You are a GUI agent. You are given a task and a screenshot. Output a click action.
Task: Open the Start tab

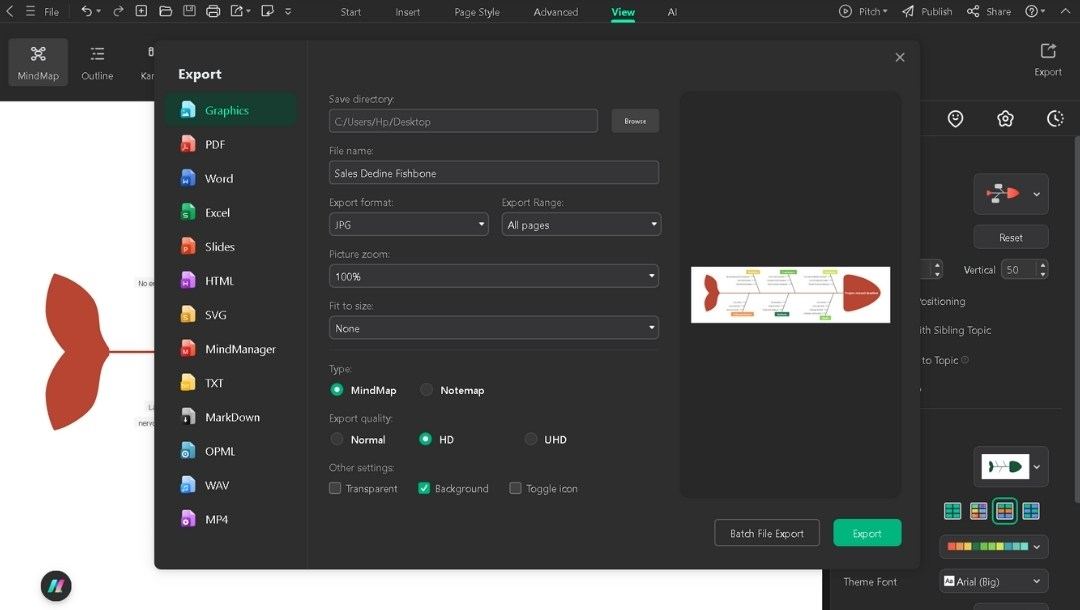point(351,12)
